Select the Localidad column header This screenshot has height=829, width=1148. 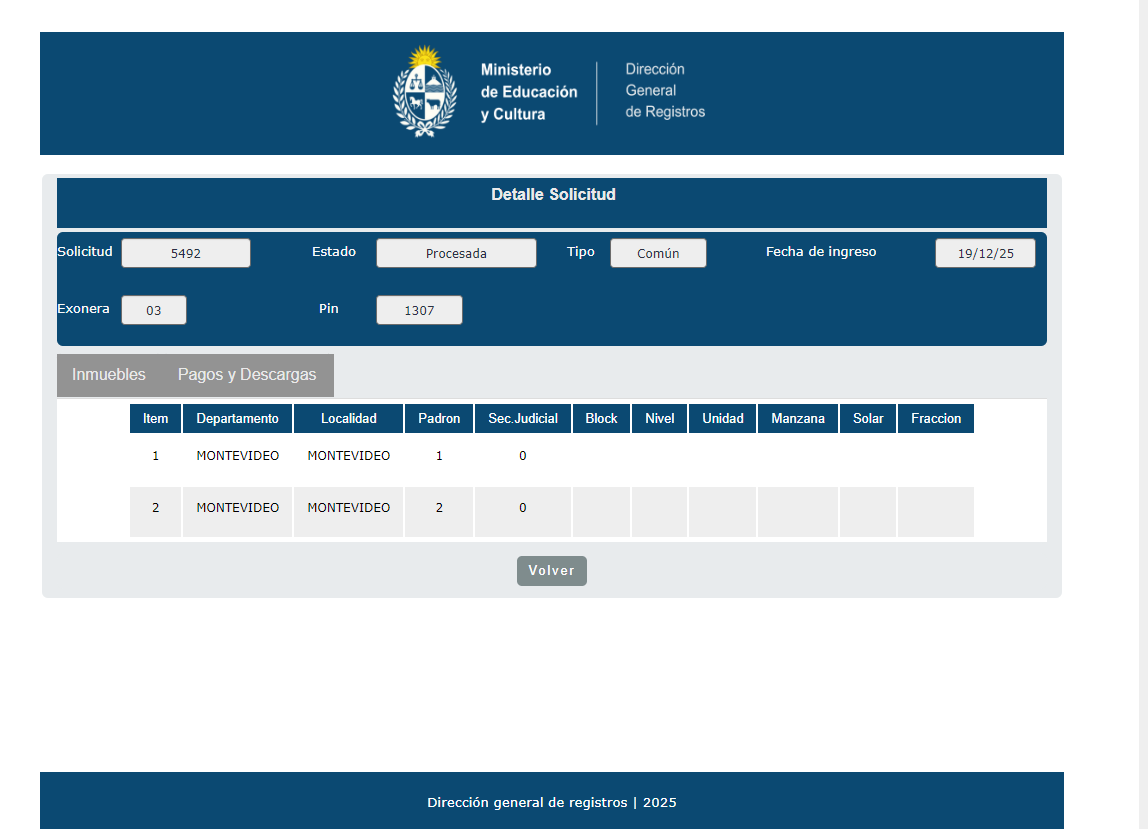pyautogui.click(x=348, y=419)
